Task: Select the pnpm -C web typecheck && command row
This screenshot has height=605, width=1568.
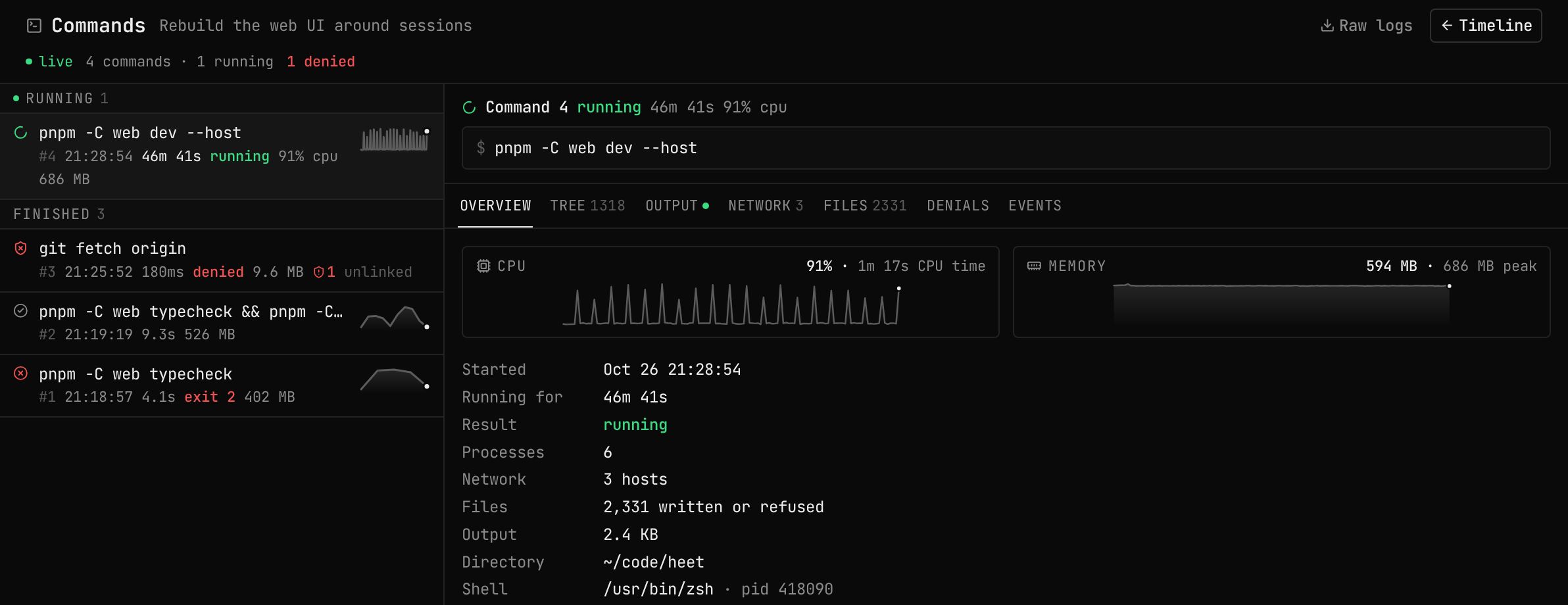Action: pos(222,323)
